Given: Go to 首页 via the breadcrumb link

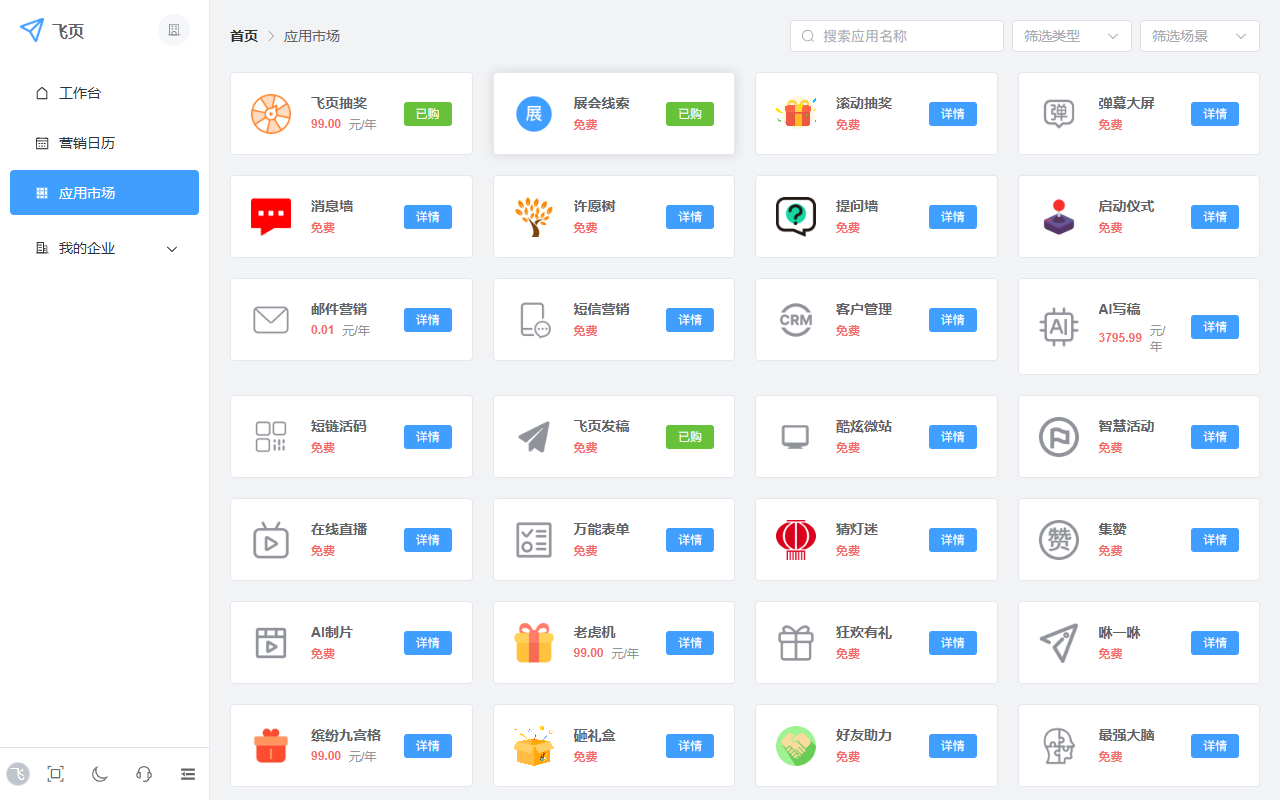Looking at the screenshot, I should tap(243, 35).
